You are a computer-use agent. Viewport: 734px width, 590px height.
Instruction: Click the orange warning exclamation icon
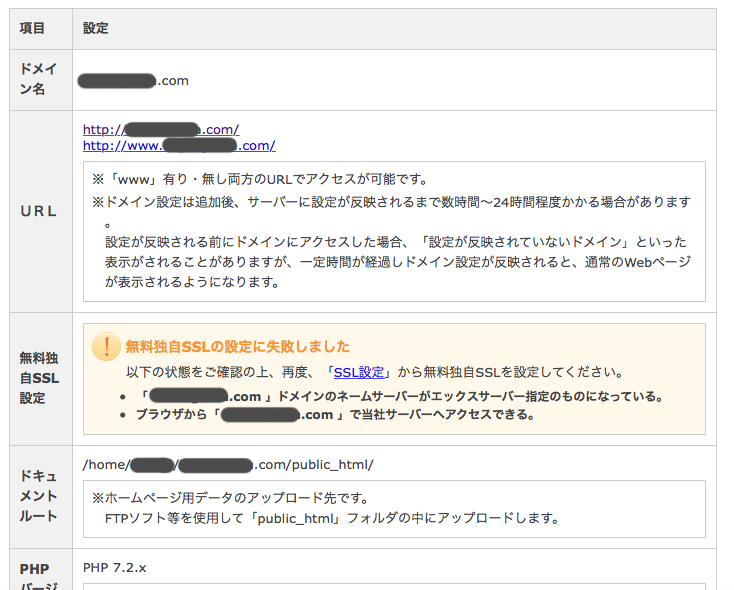coord(105,346)
